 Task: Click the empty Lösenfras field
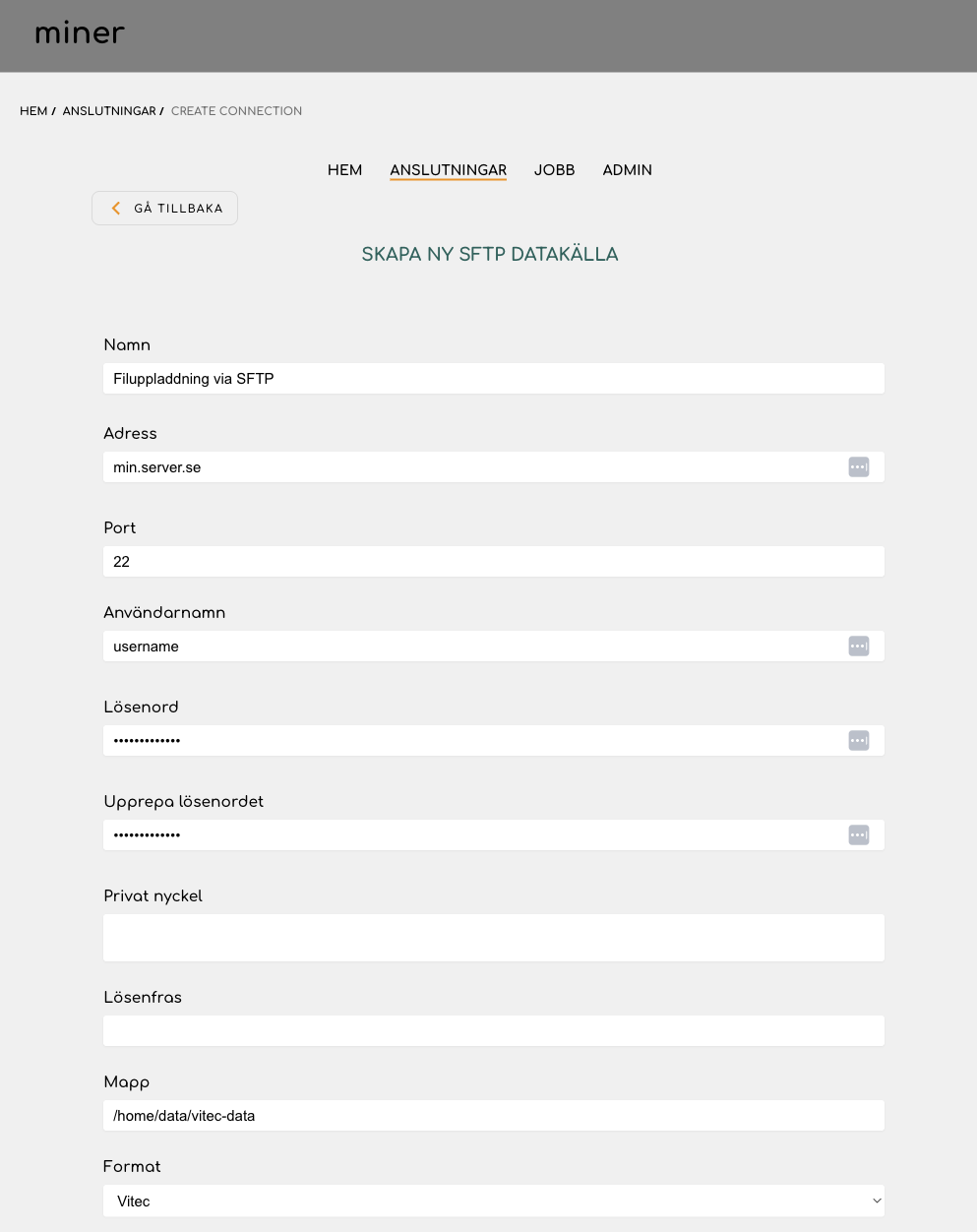click(494, 1030)
